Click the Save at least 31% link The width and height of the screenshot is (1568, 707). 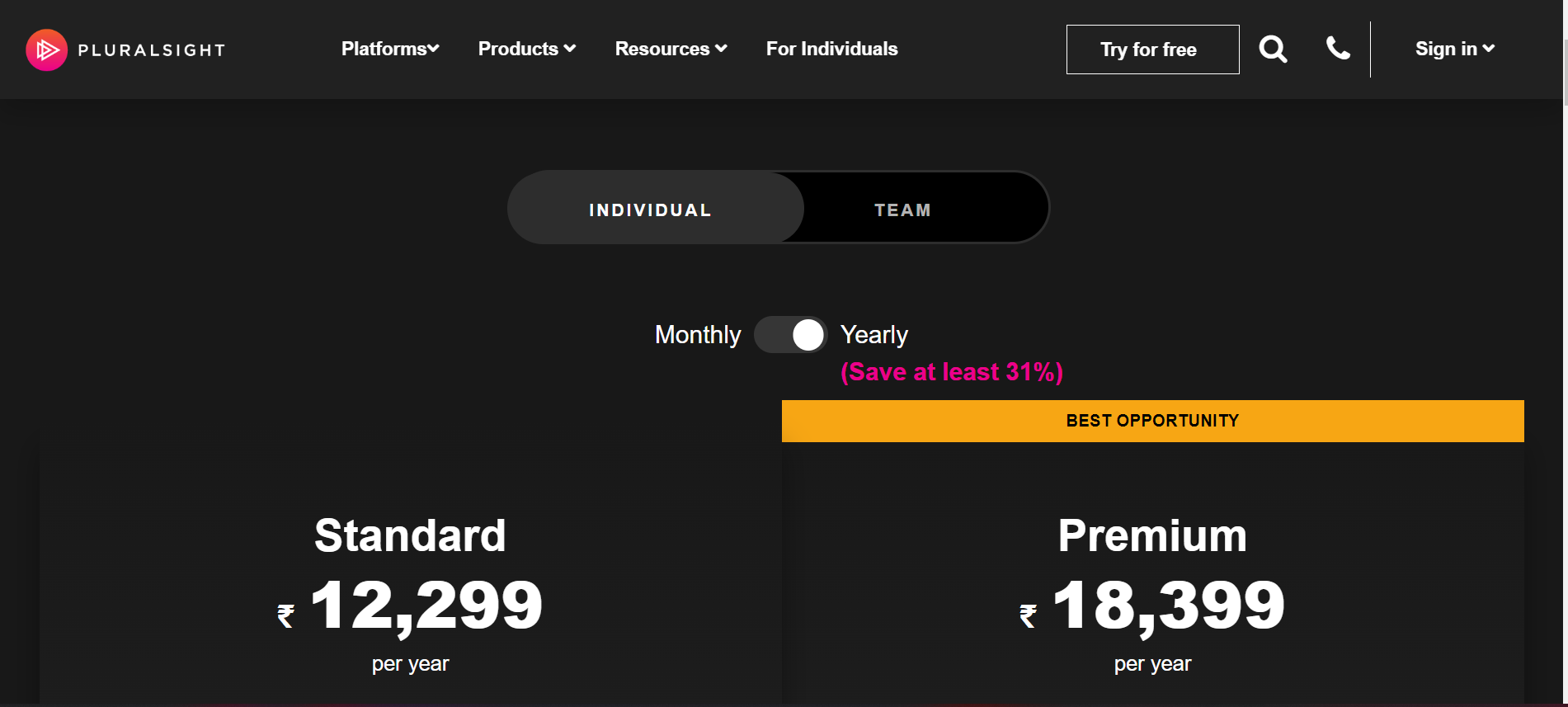pos(951,371)
